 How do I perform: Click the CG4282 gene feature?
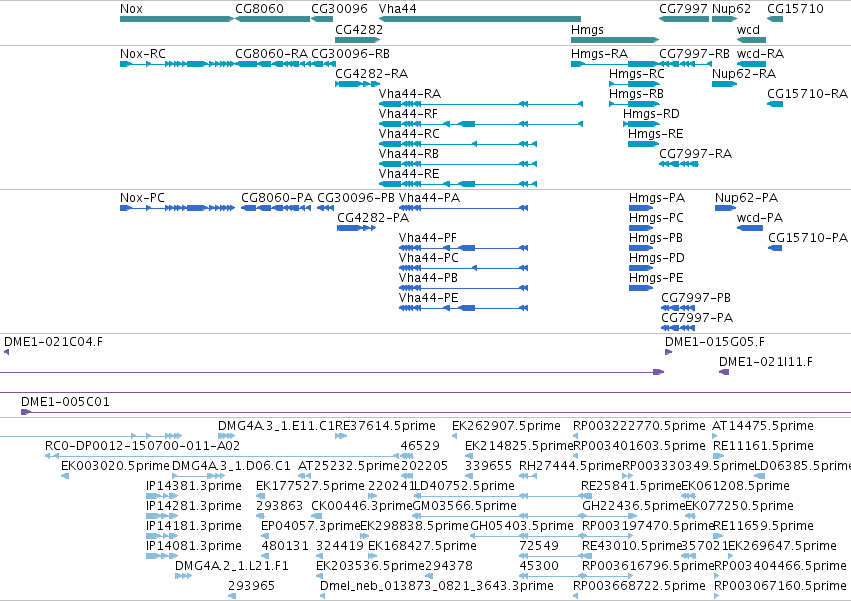[x=357, y=40]
